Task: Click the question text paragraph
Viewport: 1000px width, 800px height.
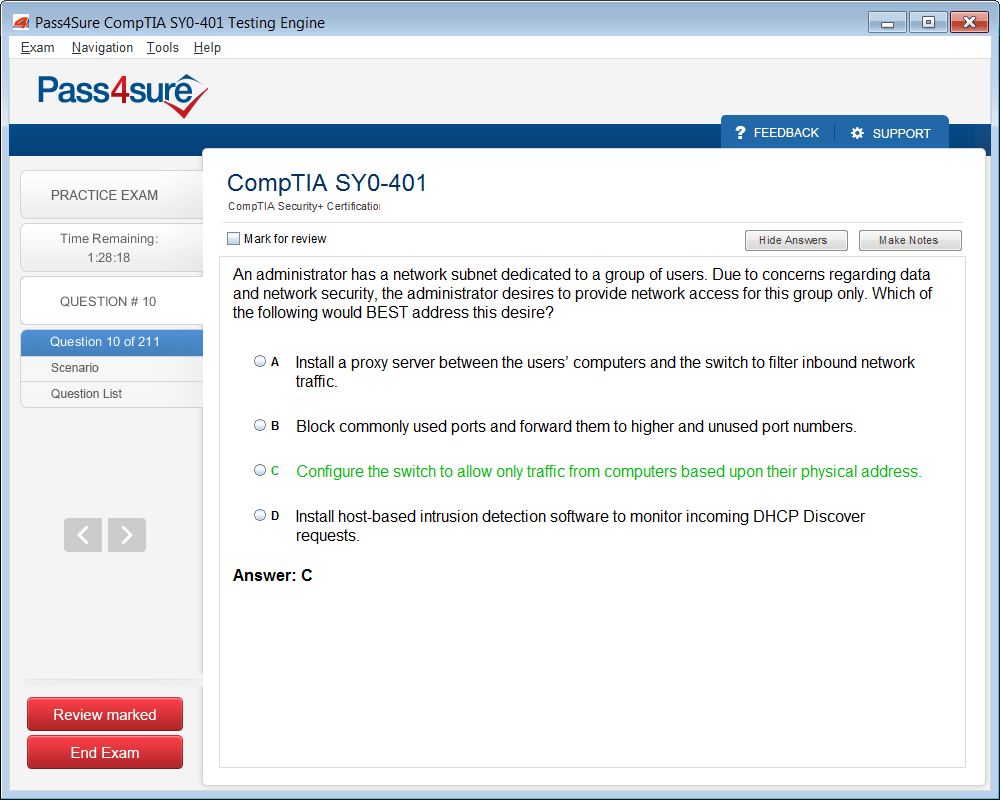Action: pyautogui.click(x=582, y=293)
